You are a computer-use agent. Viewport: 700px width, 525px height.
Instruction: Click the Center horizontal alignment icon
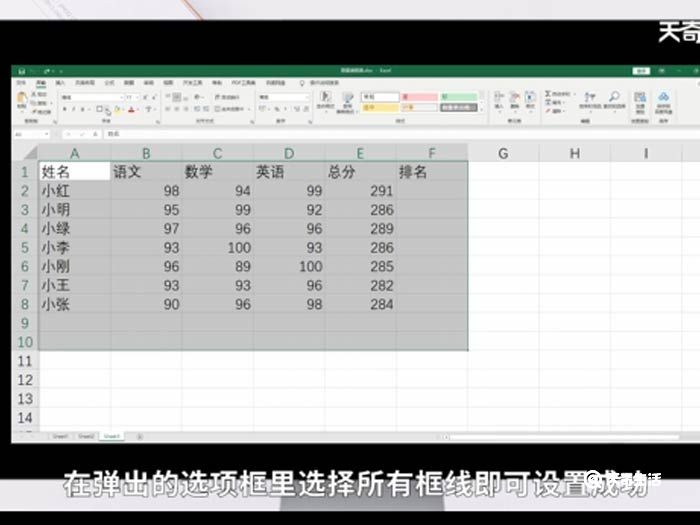tap(177, 109)
